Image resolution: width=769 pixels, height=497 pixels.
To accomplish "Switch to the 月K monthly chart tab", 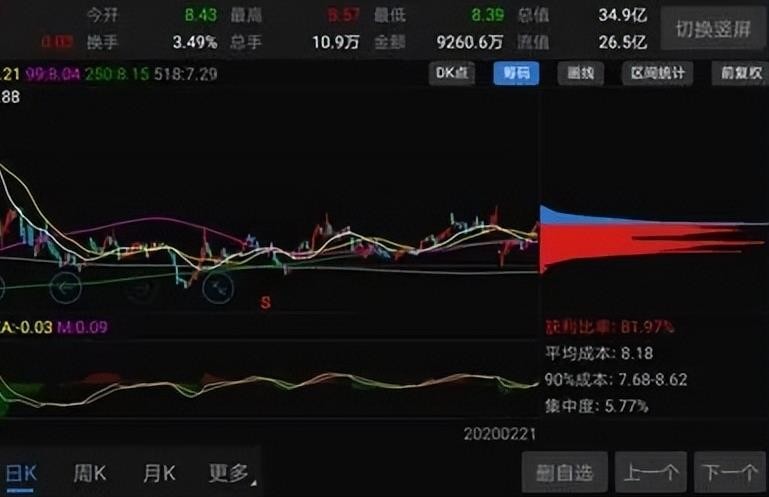I will (159, 474).
